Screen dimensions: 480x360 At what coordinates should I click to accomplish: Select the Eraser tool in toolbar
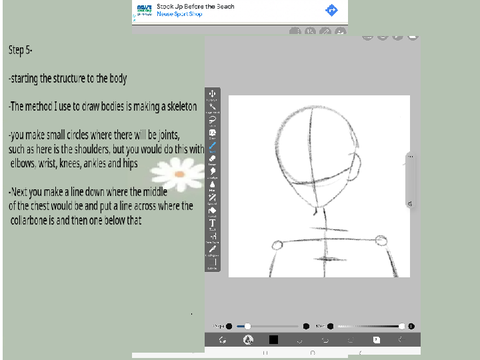click(x=212, y=159)
